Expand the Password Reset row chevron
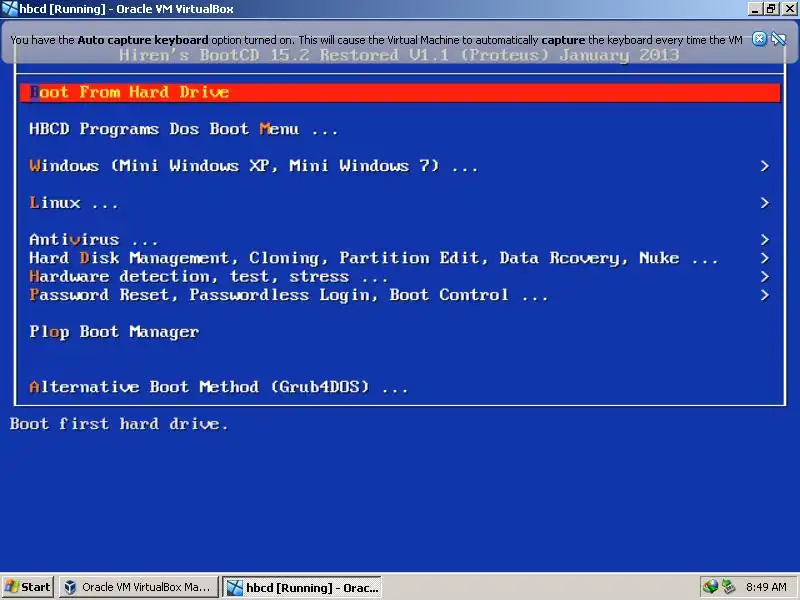Screen dimensions: 800x600 click(x=764, y=295)
